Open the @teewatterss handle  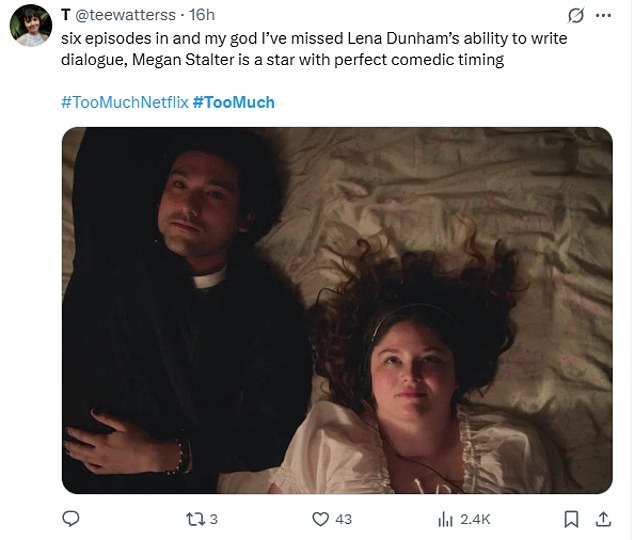point(125,15)
